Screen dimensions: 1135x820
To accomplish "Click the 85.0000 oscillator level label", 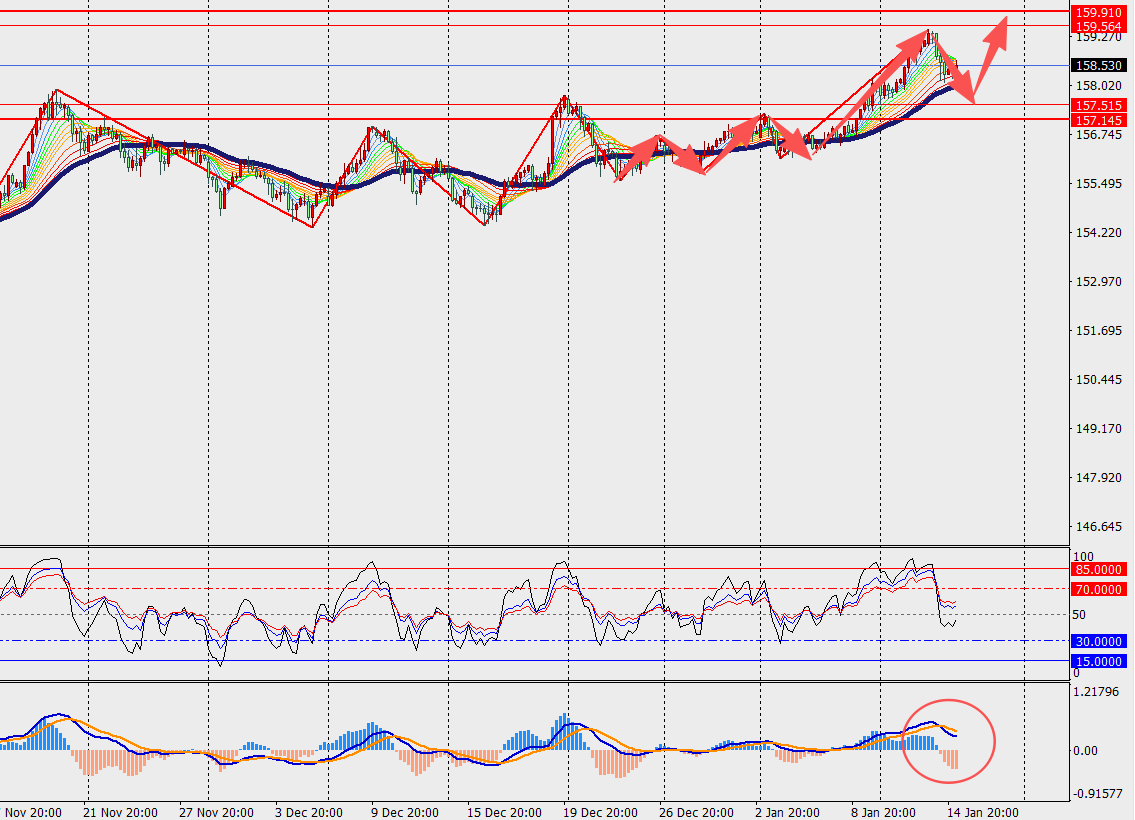I will [x=1099, y=569].
